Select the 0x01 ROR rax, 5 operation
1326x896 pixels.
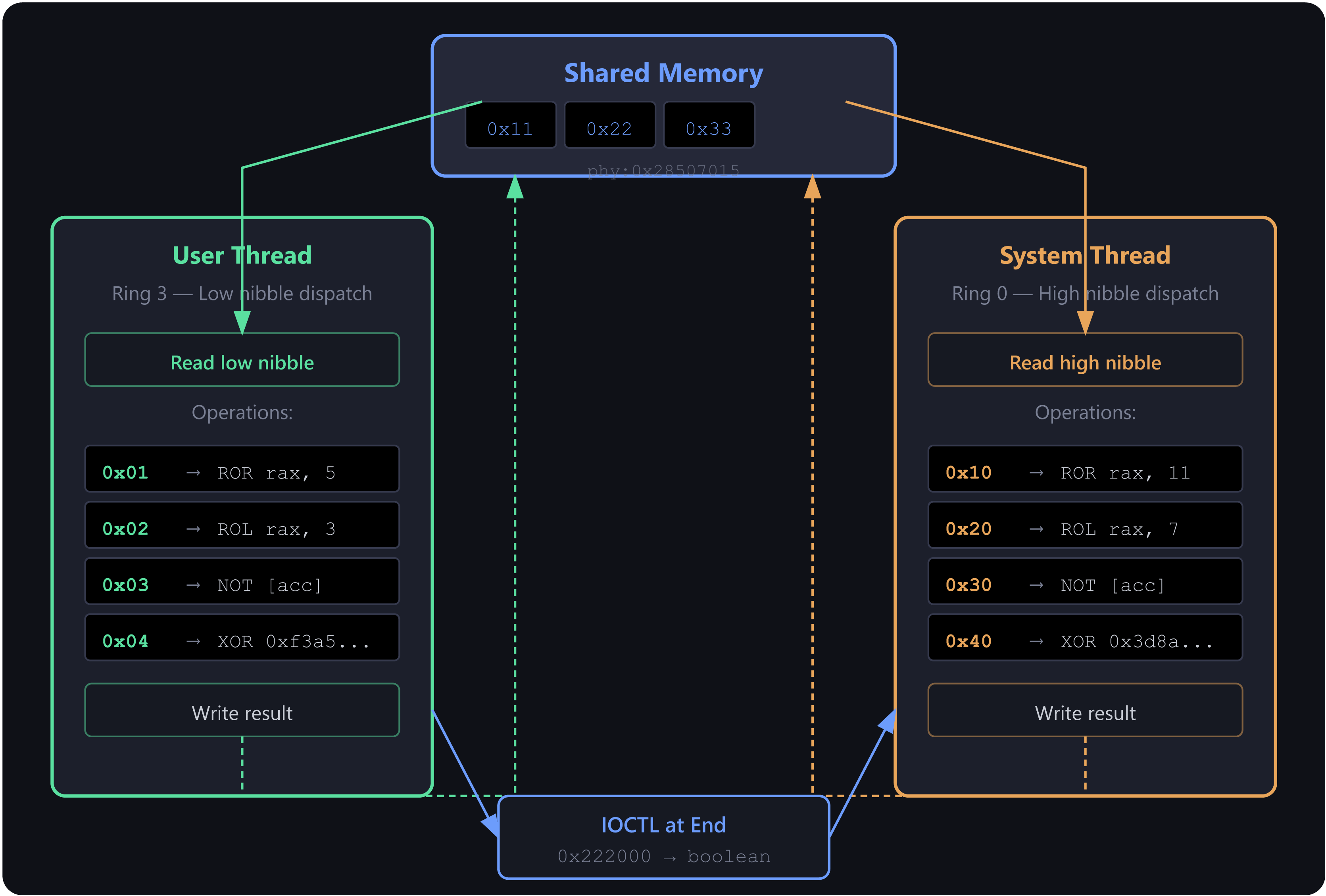tap(242, 469)
